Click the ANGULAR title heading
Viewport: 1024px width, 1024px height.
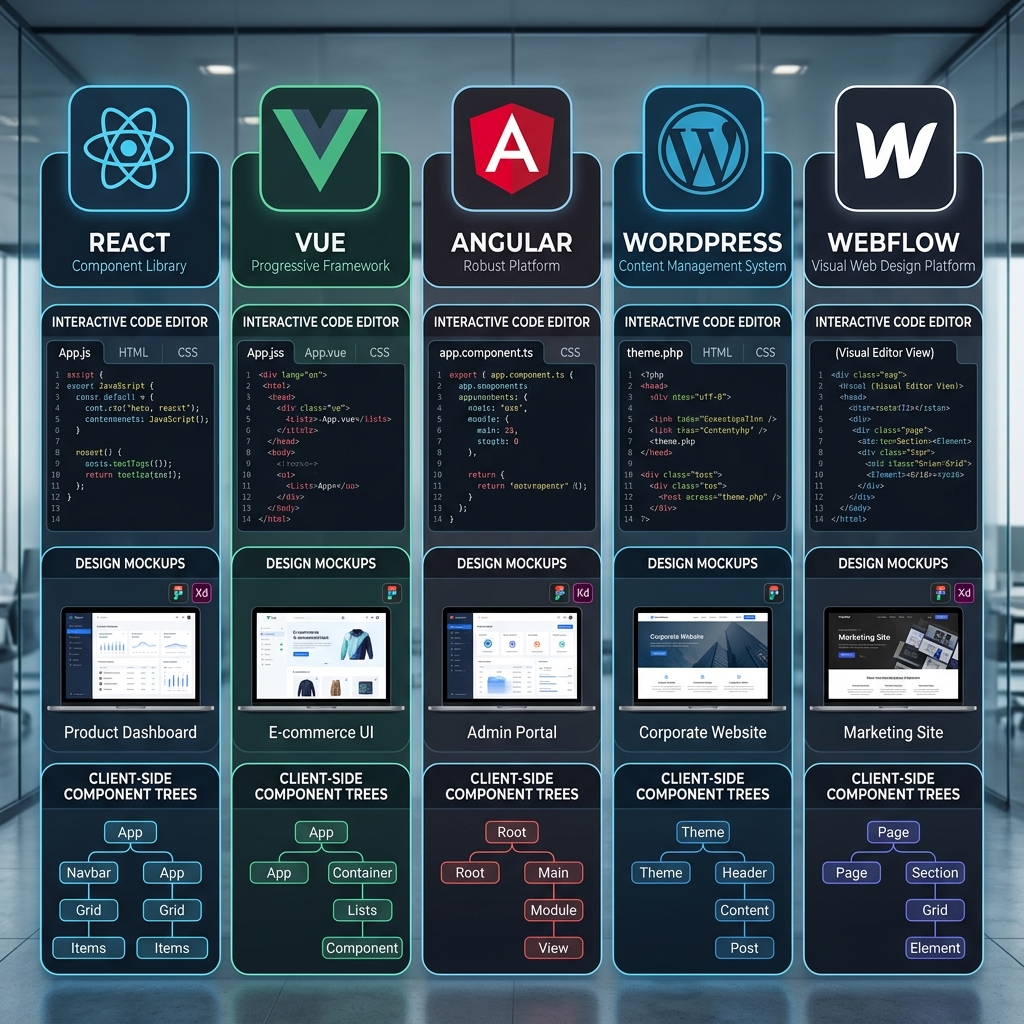pyautogui.click(x=512, y=243)
